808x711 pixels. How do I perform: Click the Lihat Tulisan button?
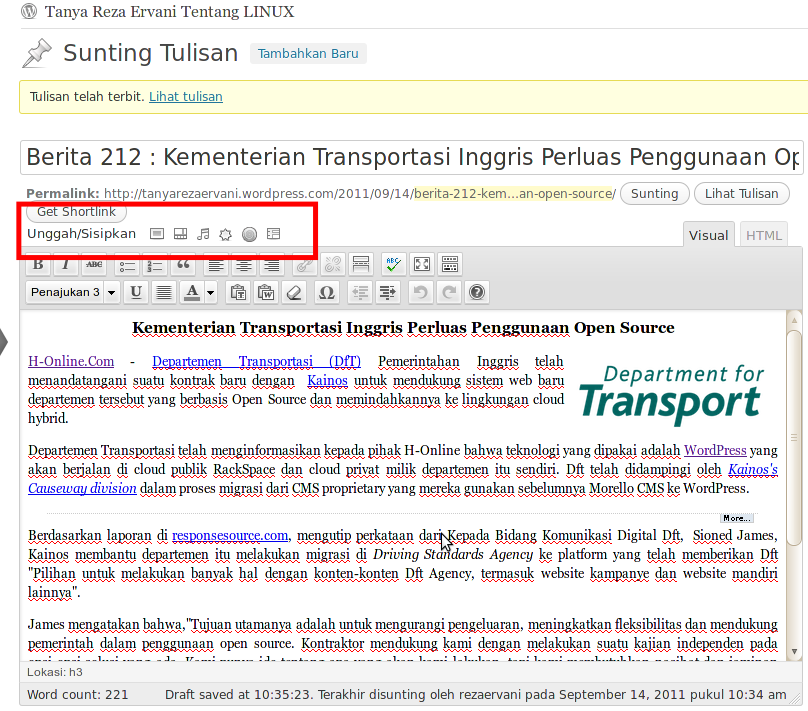pos(742,194)
